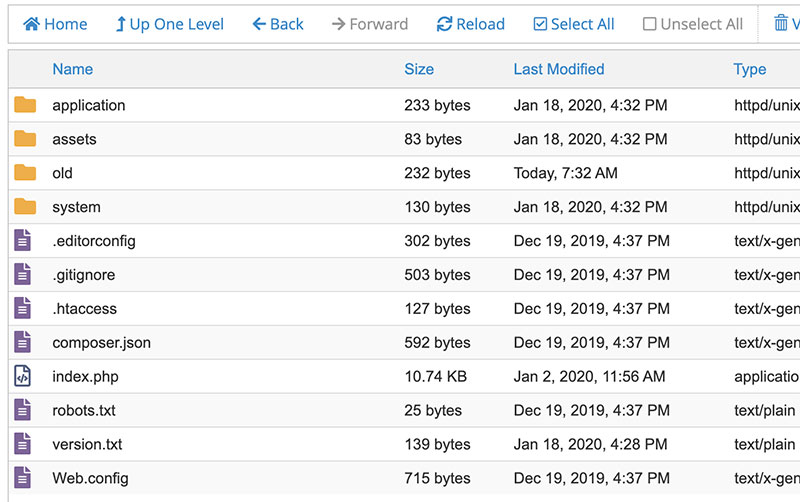Go up one directory level
Image resolution: width=800 pixels, height=502 pixels.
169,24
